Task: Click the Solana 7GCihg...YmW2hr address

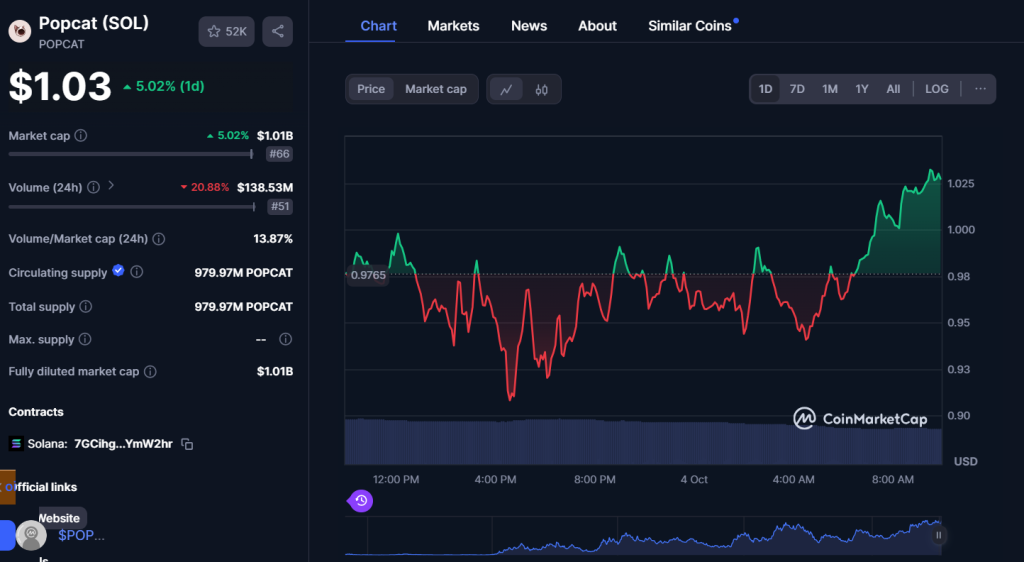Action: [x=123, y=444]
